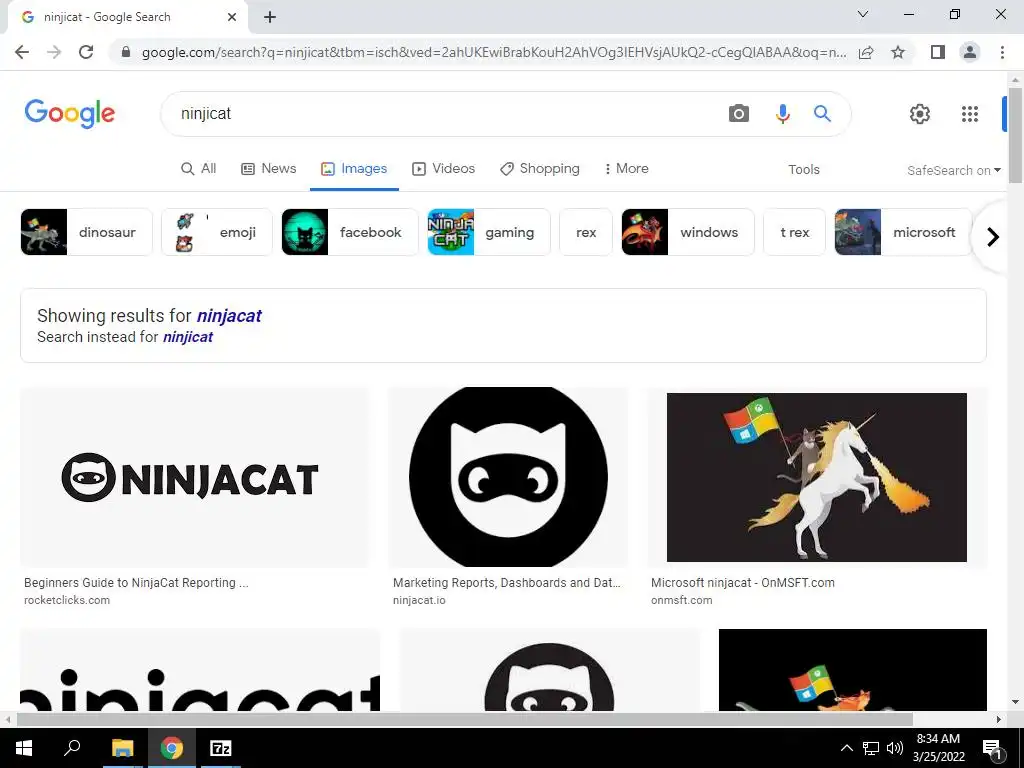Go back with the browser back arrow

[x=22, y=52]
